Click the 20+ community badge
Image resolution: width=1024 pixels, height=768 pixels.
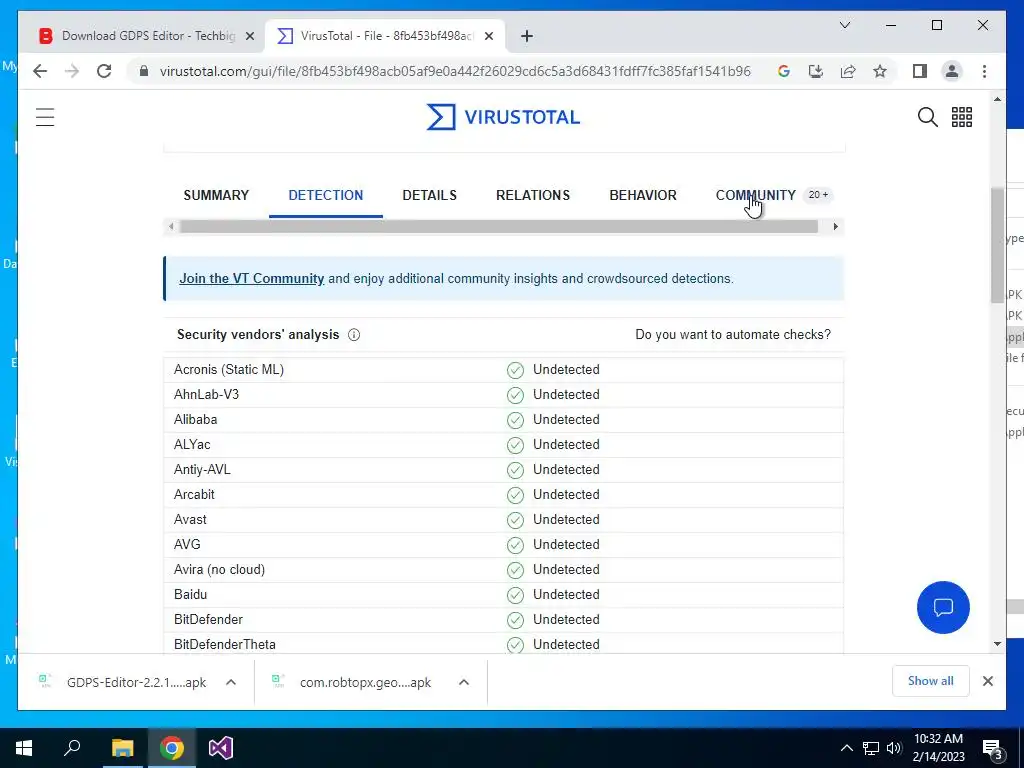[818, 195]
